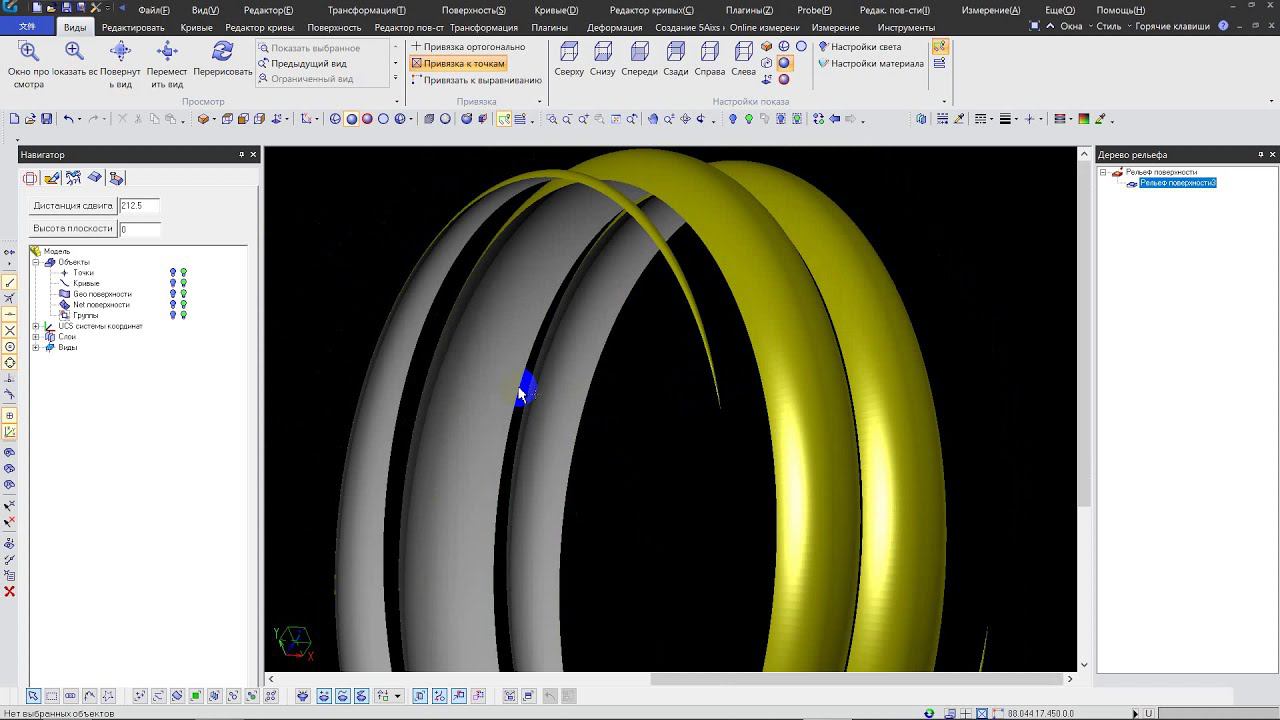This screenshot has width=1280, height=720.
Task: Click the hand pan icon in view toolbar
Action: [x=653, y=119]
